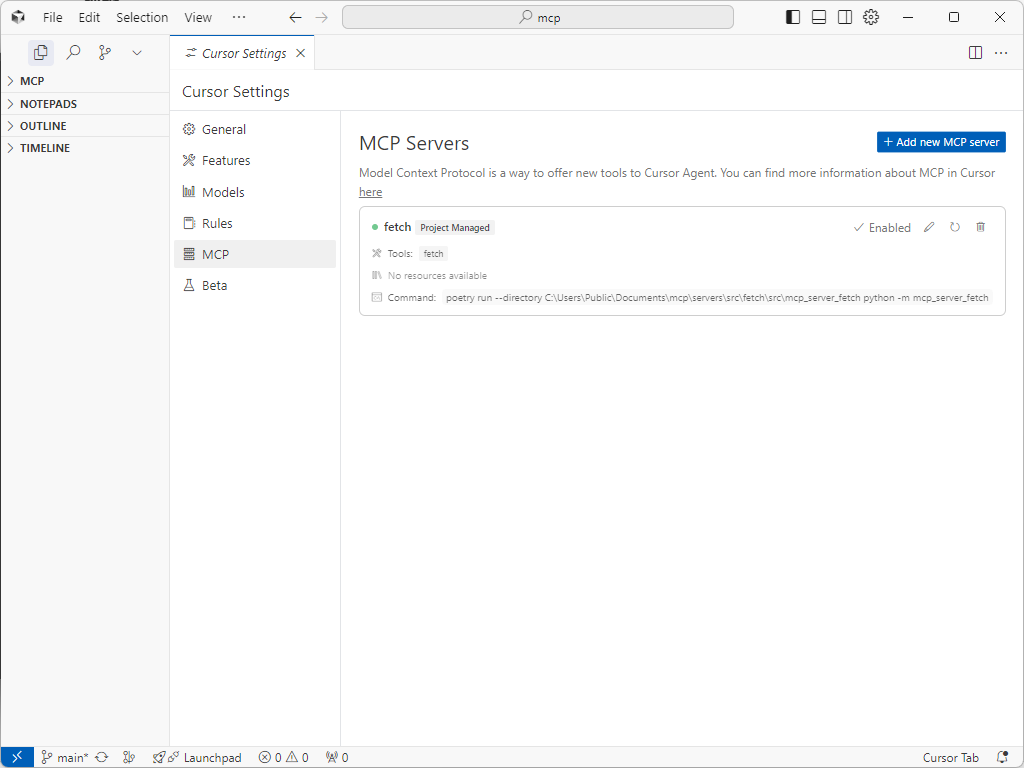Open Launchpad from status bar
Viewport: 1024px width, 768px height.
point(197,758)
